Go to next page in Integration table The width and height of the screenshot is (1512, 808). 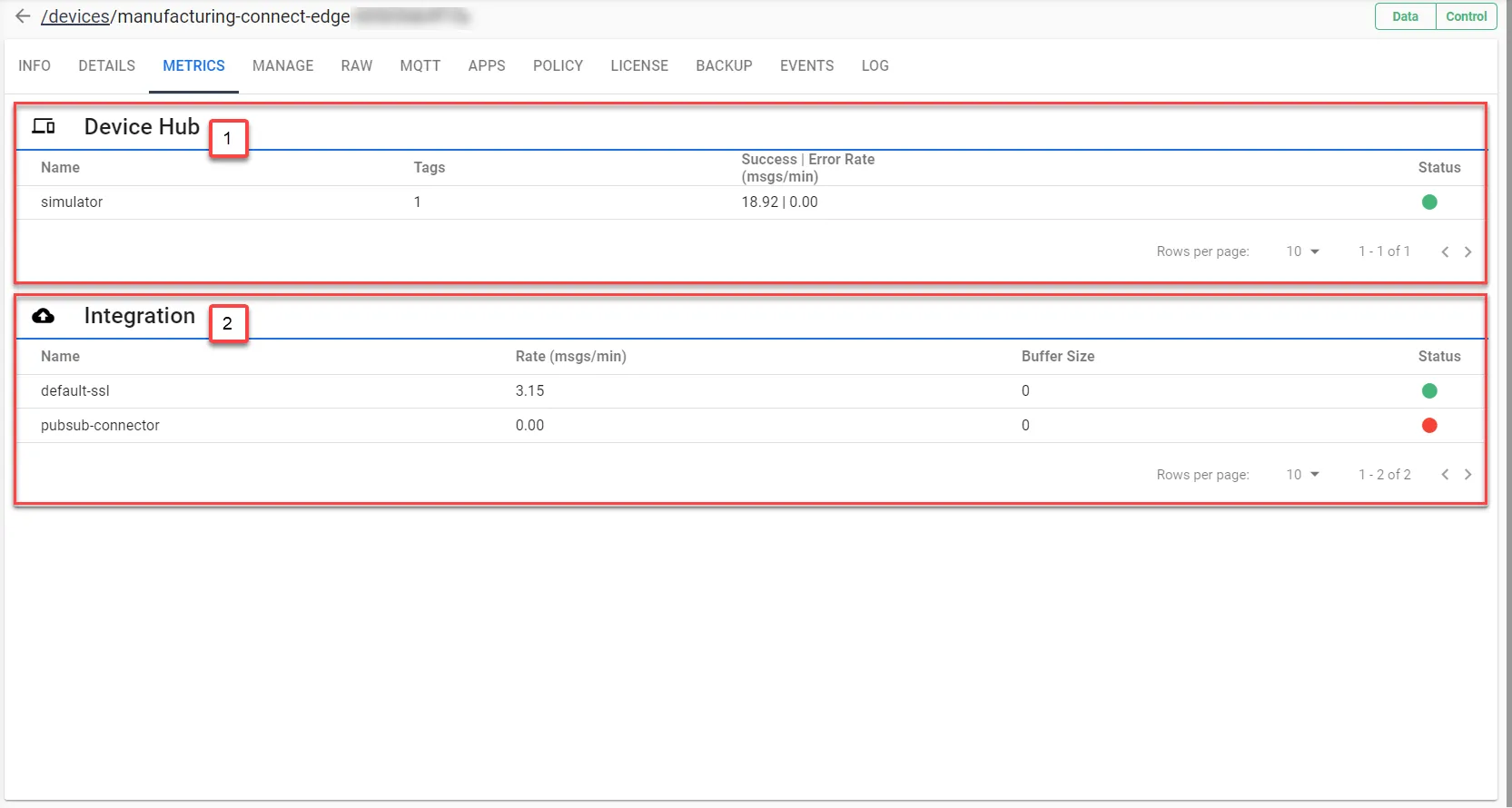[x=1468, y=475]
